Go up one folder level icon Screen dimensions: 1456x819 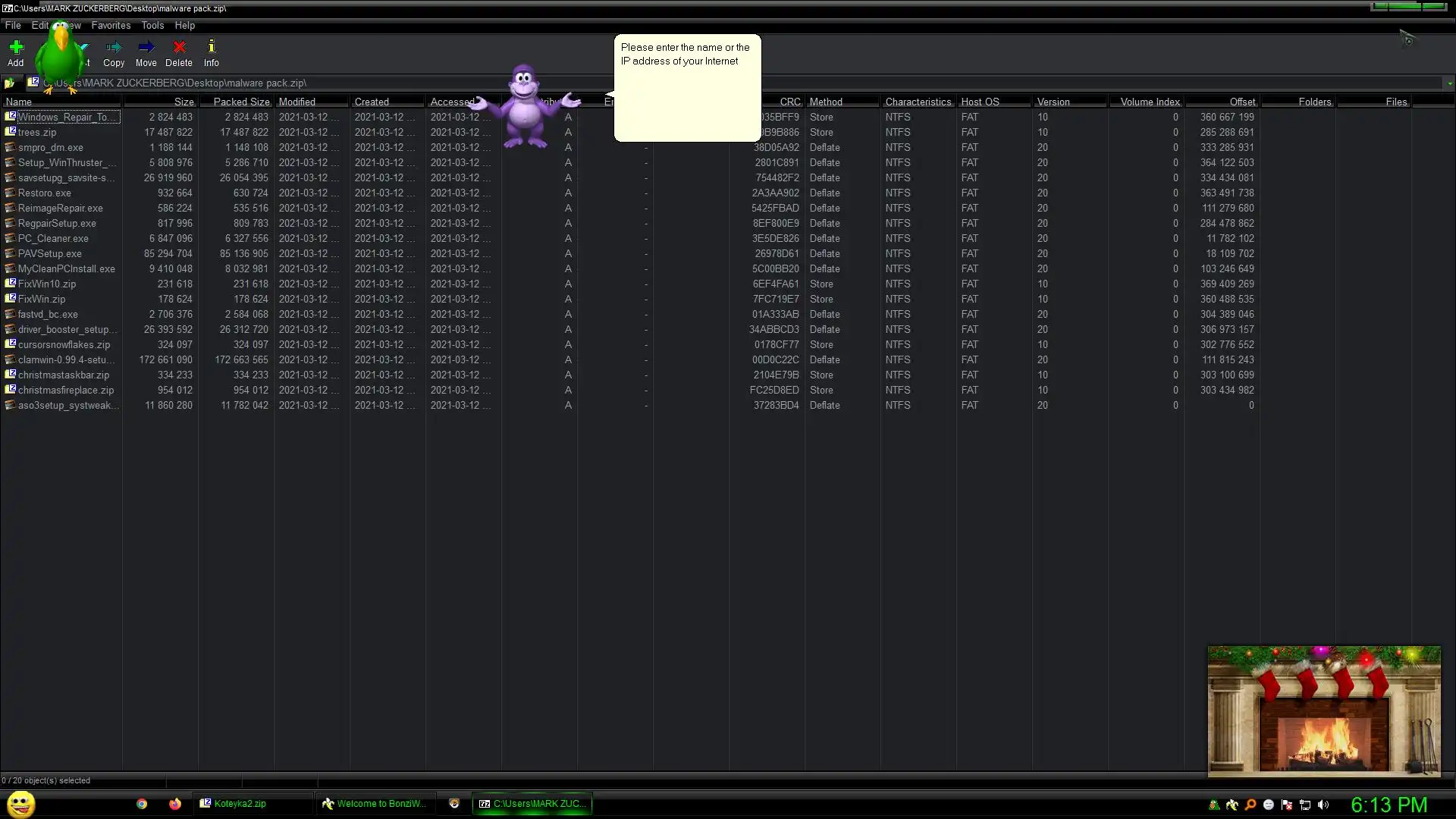pyautogui.click(x=10, y=83)
